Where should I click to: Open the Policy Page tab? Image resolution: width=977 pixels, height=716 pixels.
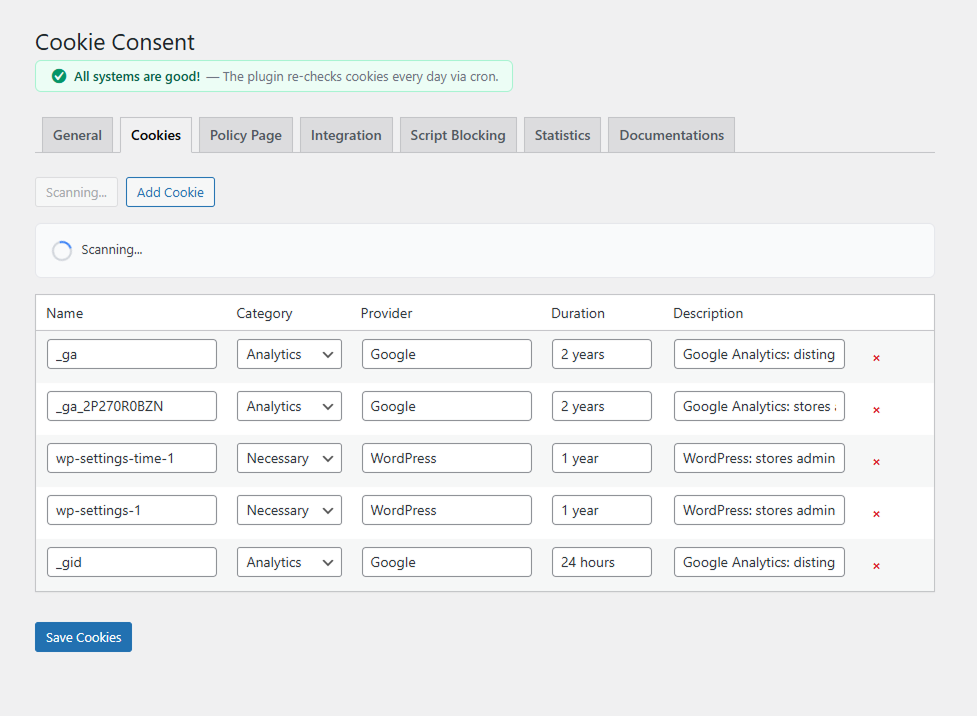coord(245,134)
